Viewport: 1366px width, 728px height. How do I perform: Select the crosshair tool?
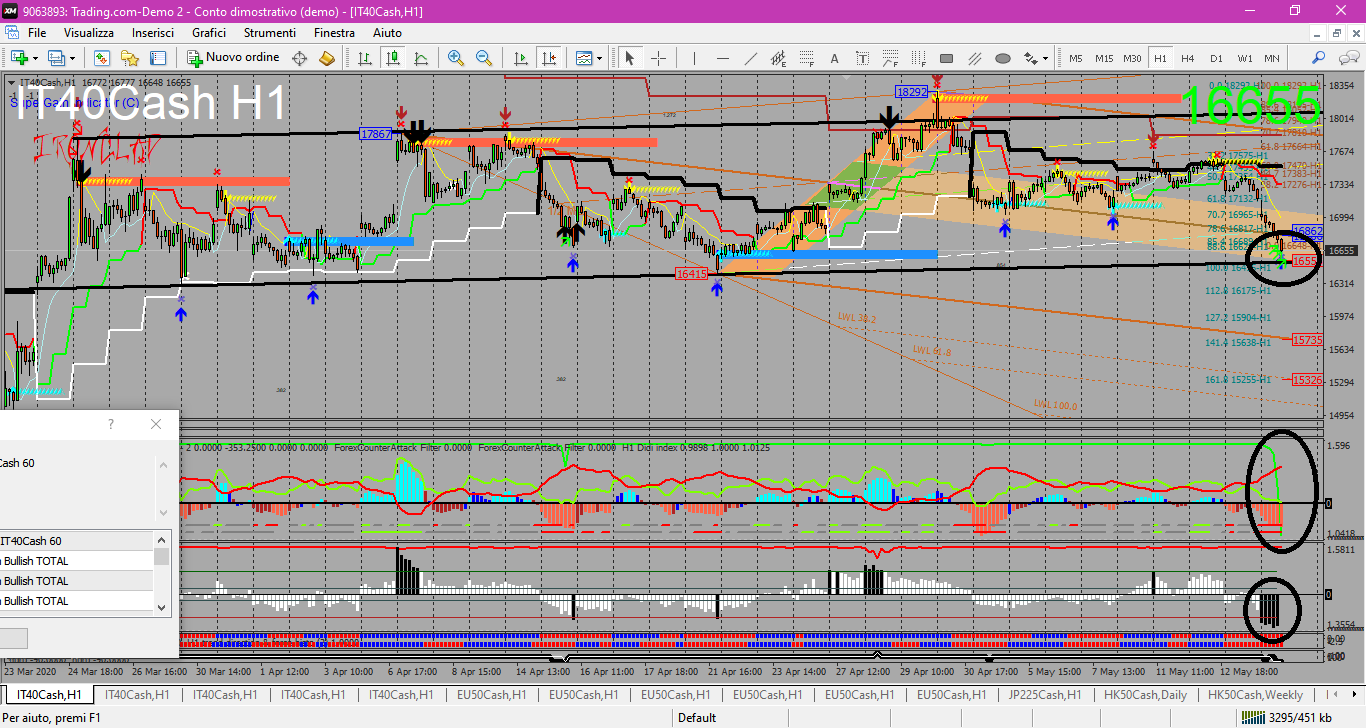(x=658, y=58)
